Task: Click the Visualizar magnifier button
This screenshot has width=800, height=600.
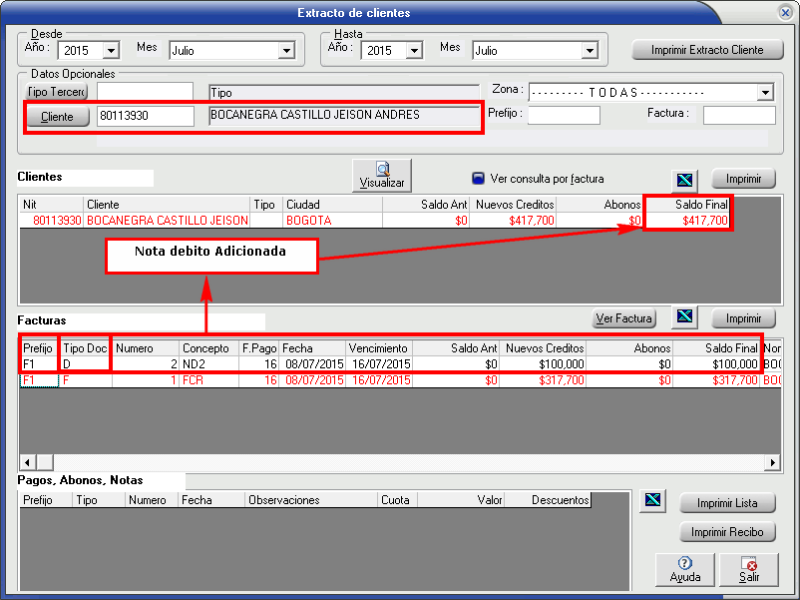Action: click(382, 175)
